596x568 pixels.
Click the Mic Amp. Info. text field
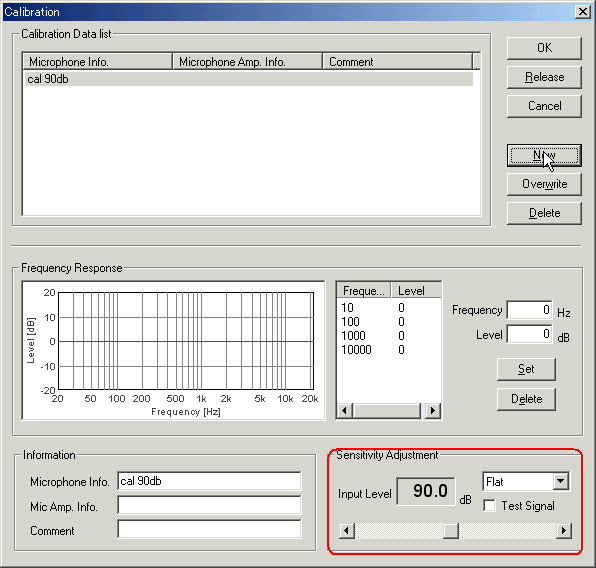209,505
